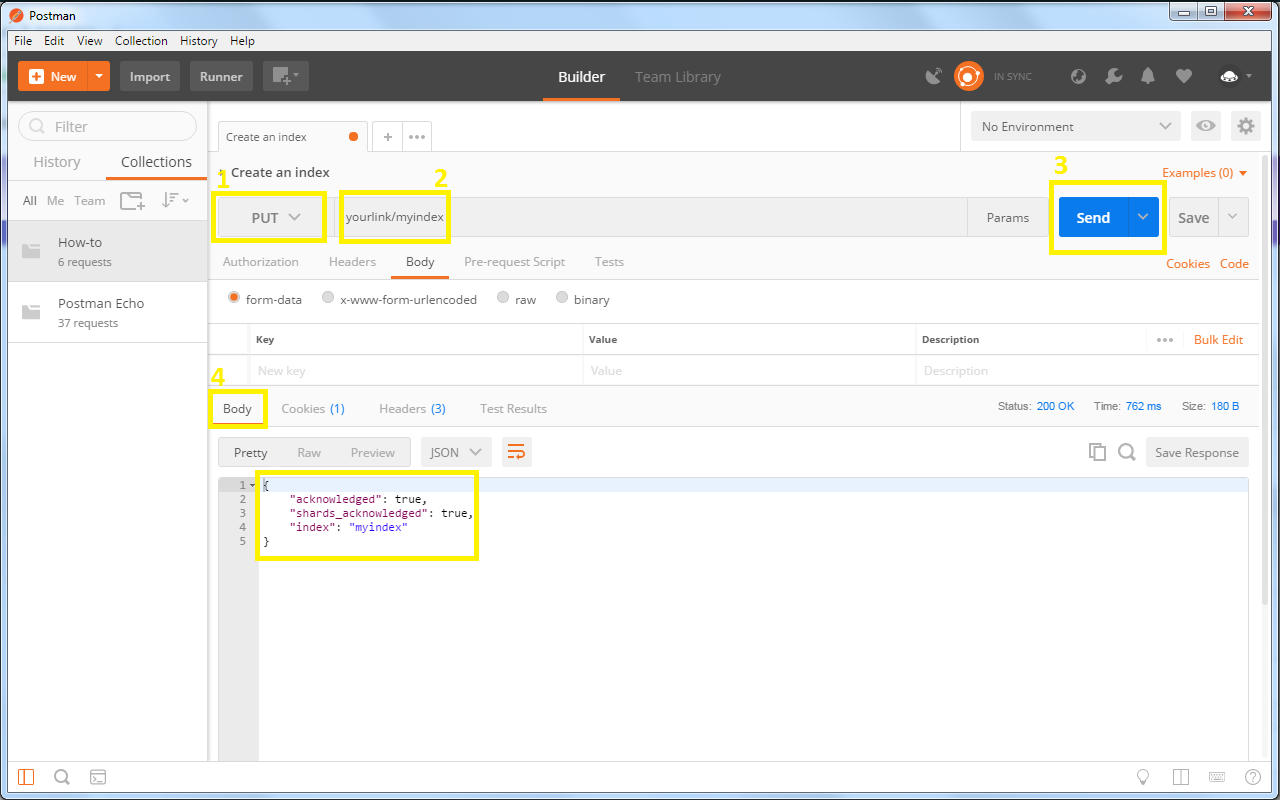Image resolution: width=1280 pixels, height=800 pixels.
Task: Open new window dropdown icon in toolbar
Action: pyautogui.click(x=286, y=76)
